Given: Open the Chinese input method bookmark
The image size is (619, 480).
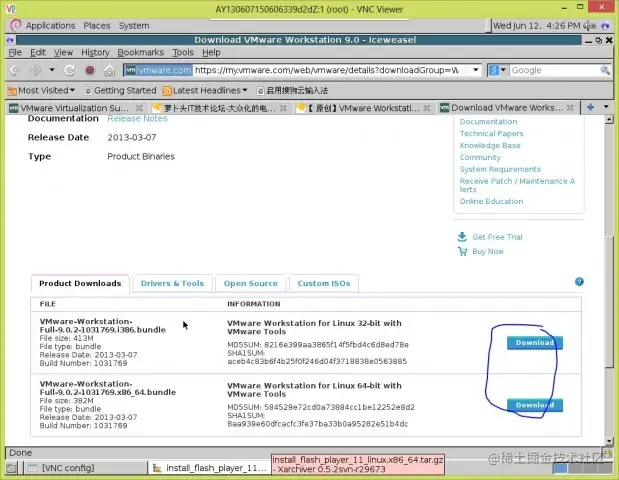Looking at the screenshot, I should (292, 90).
